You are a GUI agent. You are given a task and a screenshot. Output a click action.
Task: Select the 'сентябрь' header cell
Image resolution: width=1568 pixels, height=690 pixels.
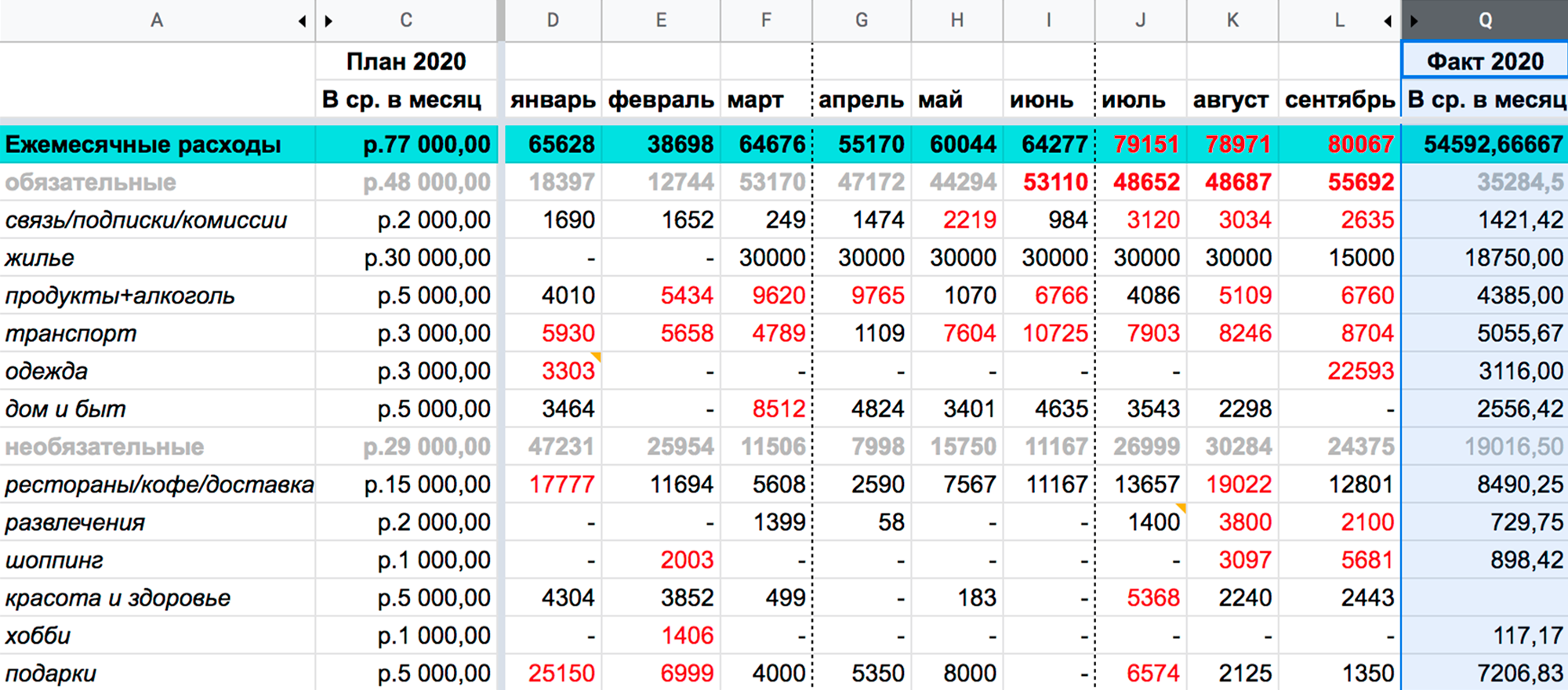click(1340, 100)
